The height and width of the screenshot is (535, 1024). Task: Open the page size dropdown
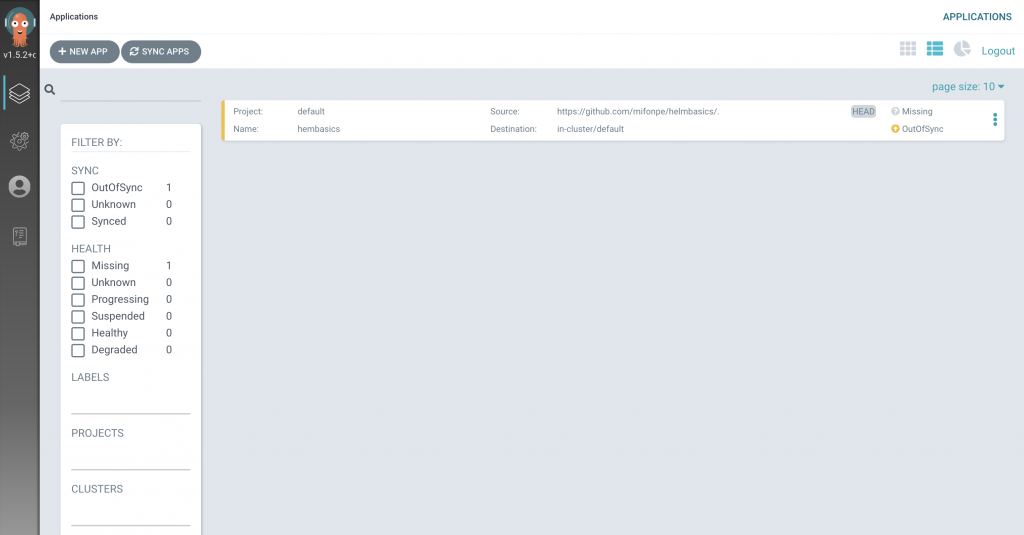pyautogui.click(x=968, y=87)
